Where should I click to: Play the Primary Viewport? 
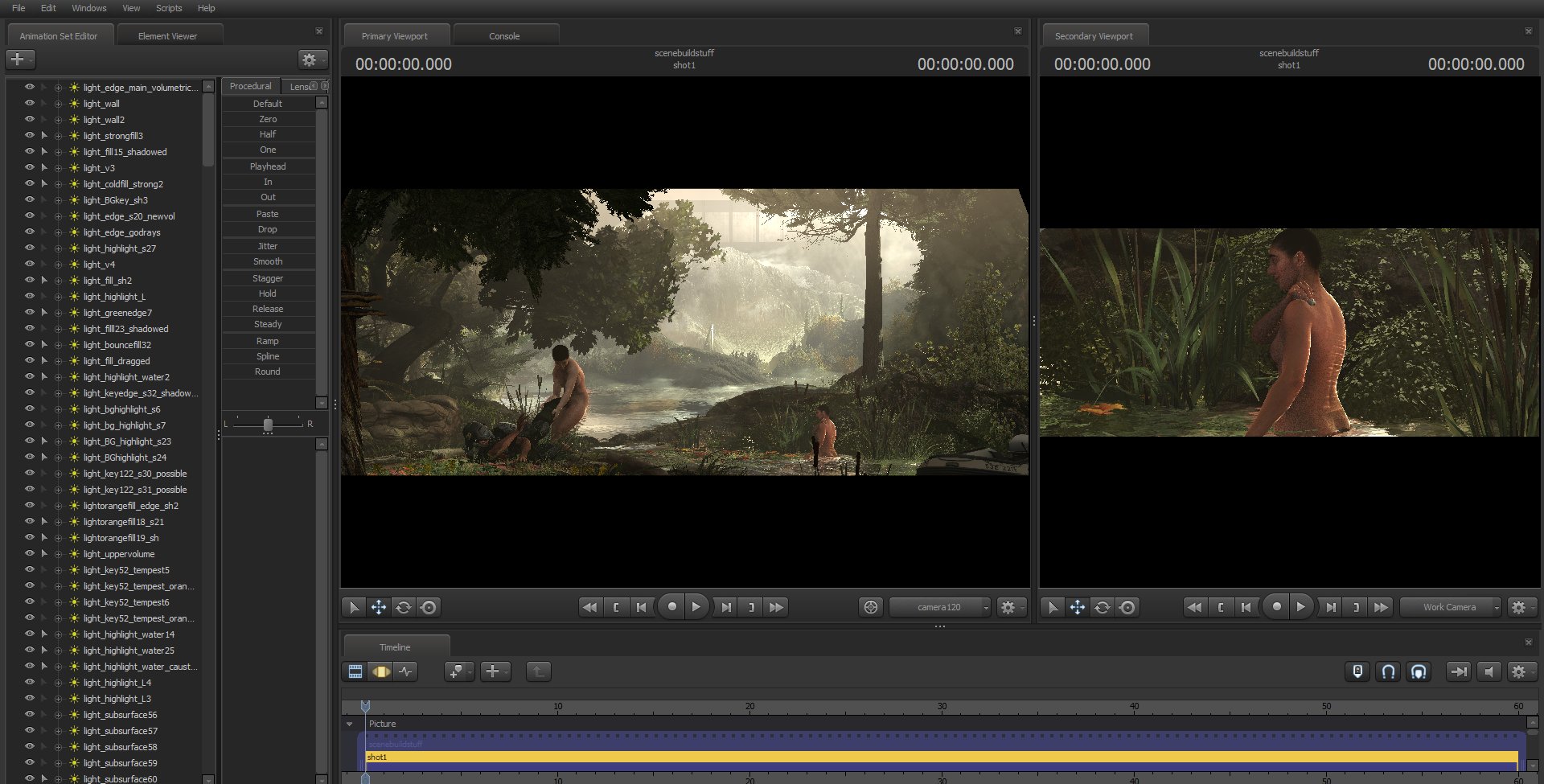coord(696,607)
